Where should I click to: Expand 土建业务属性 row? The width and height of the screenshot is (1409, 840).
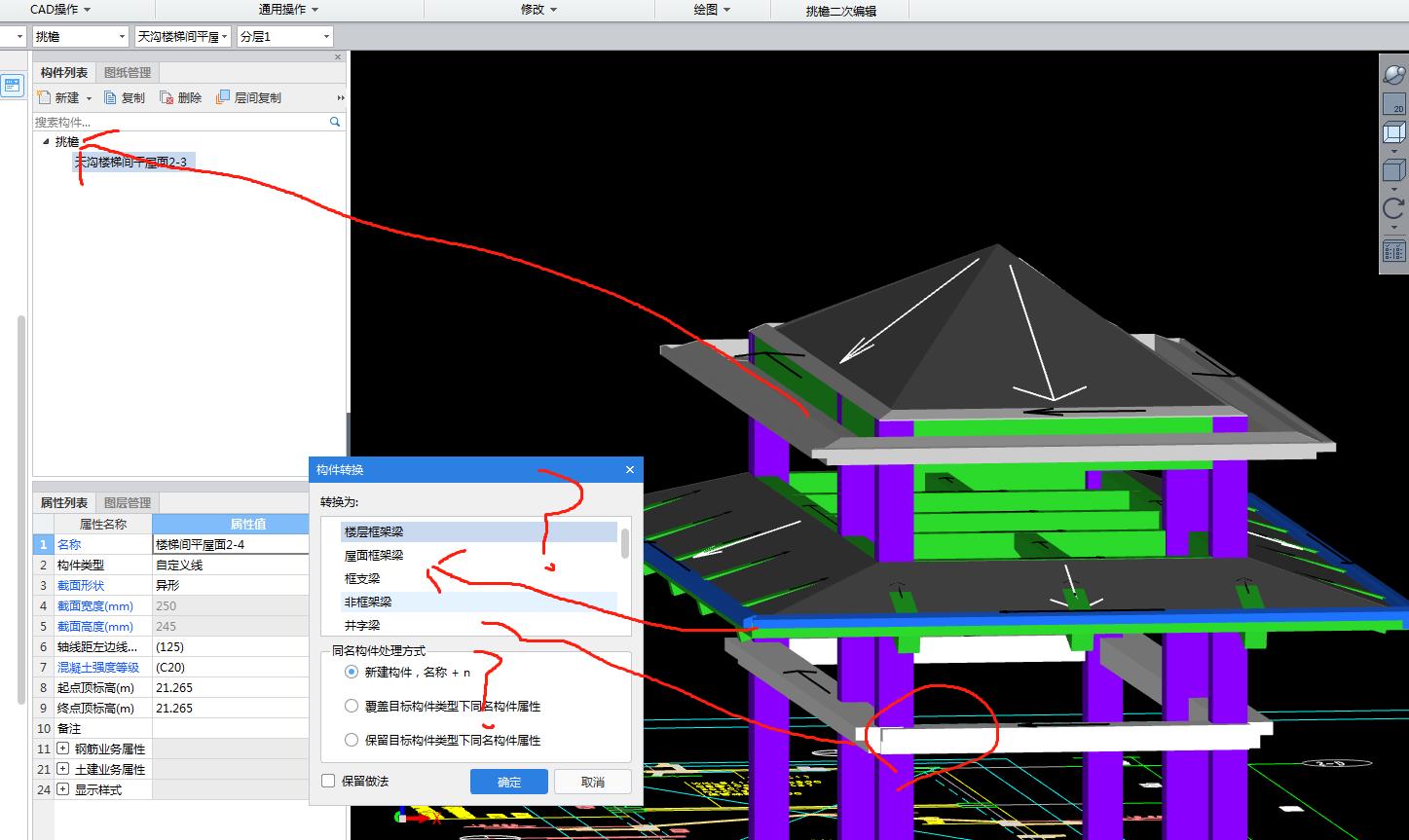pyautogui.click(x=63, y=769)
